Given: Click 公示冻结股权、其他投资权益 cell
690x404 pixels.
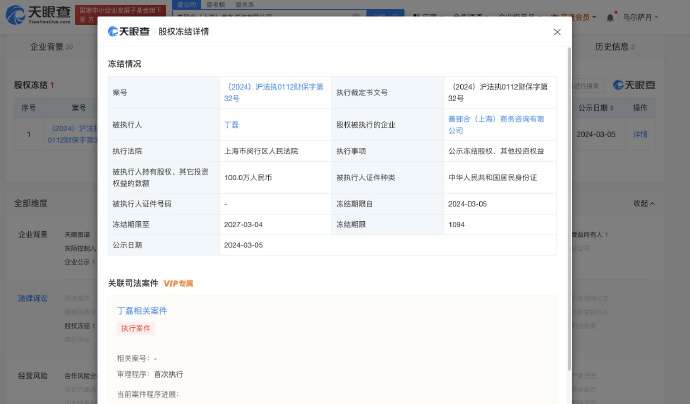Looking at the screenshot, I should (x=496, y=151).
